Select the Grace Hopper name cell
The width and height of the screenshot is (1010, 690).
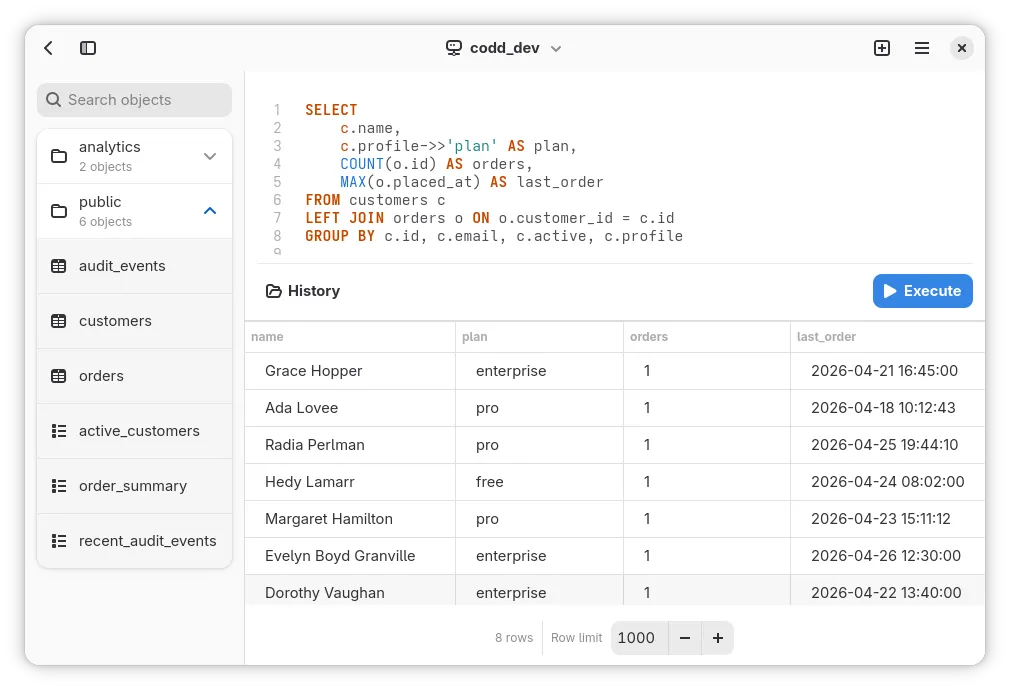point(350,371)
